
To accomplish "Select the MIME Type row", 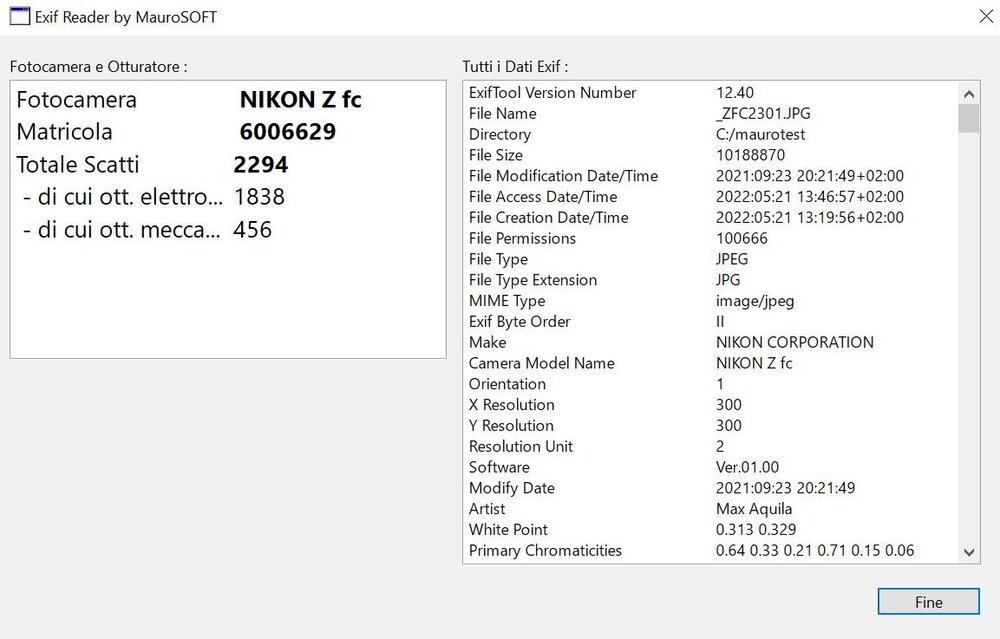I will point(710,301).
